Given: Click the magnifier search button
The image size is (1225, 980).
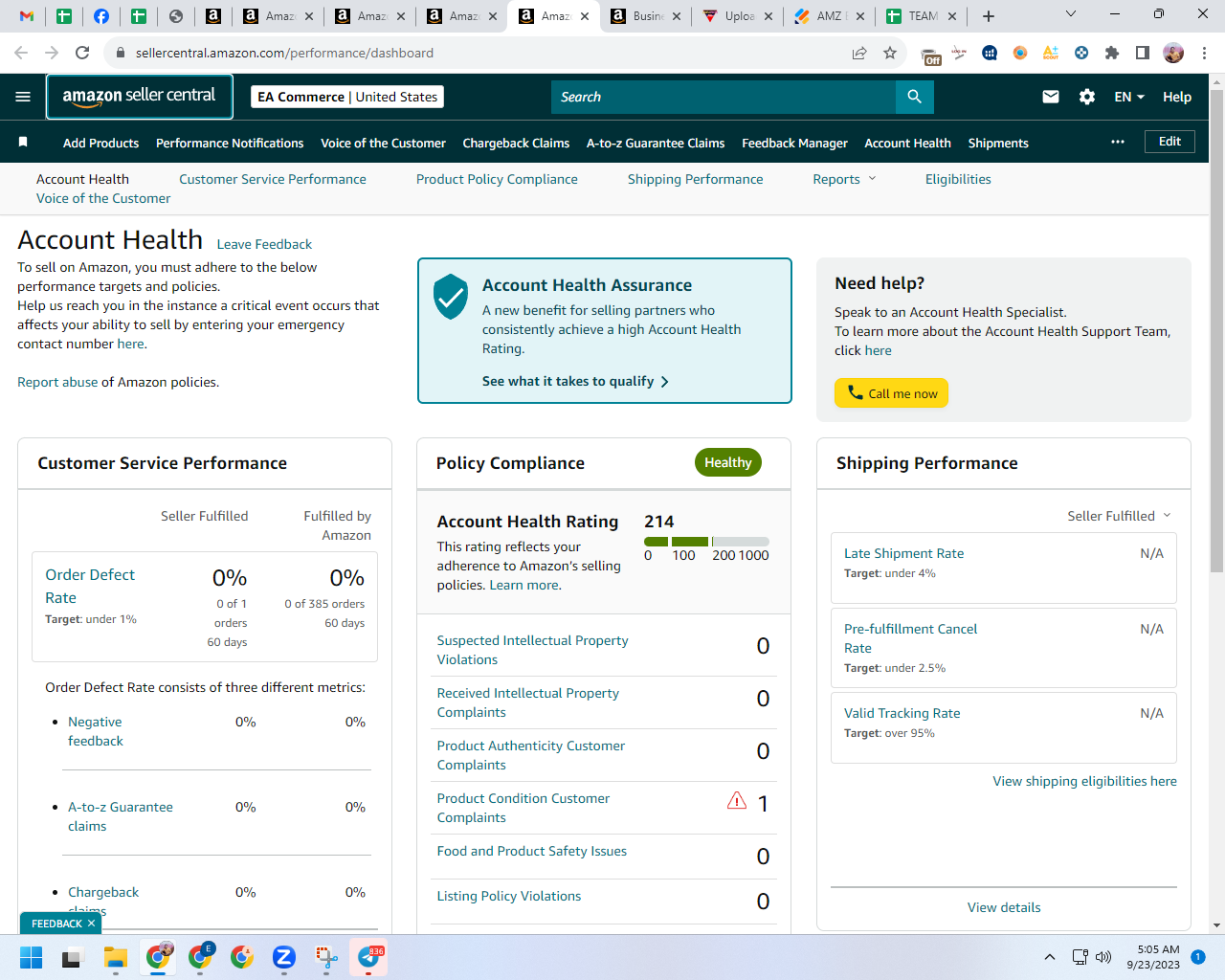Looking at the screenshot, I should (x=914, y=97).
